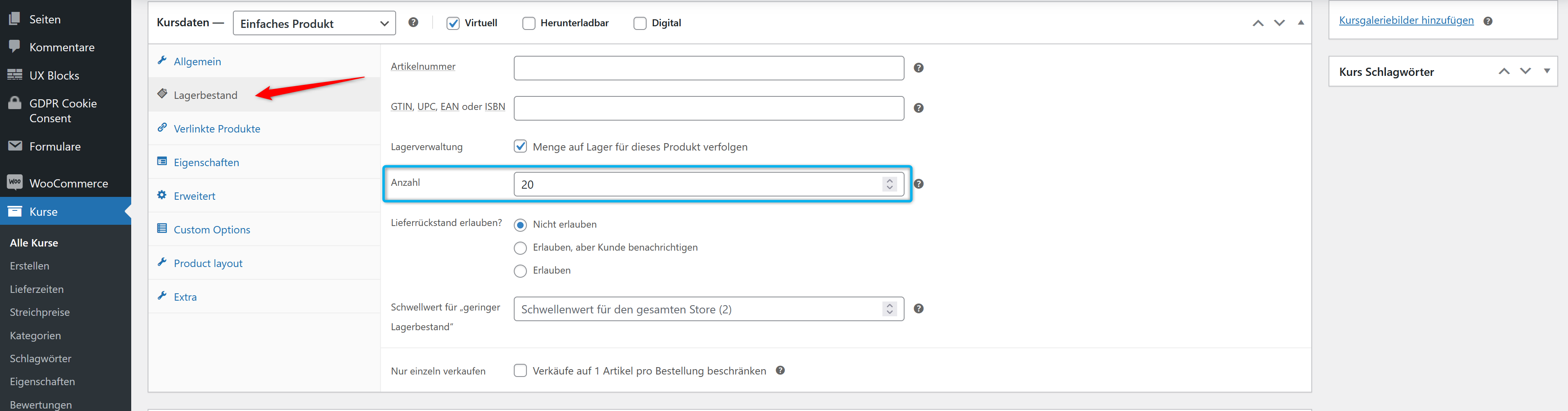This screenshot has height=411, width=1568.
Task: Show help for GTIN, UPC, EAN field
Action: tap(918, 108)
